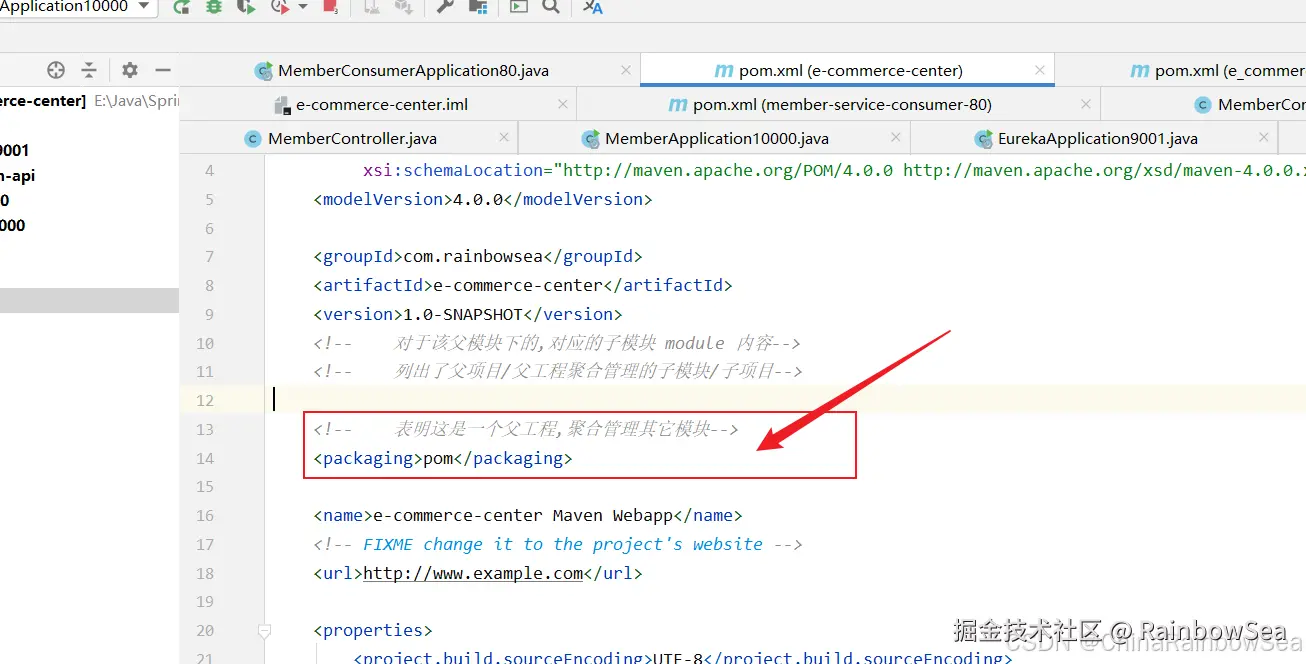Open Project Structure icon in toolbar
This screenshot has width=1306, height=664.
478,7
